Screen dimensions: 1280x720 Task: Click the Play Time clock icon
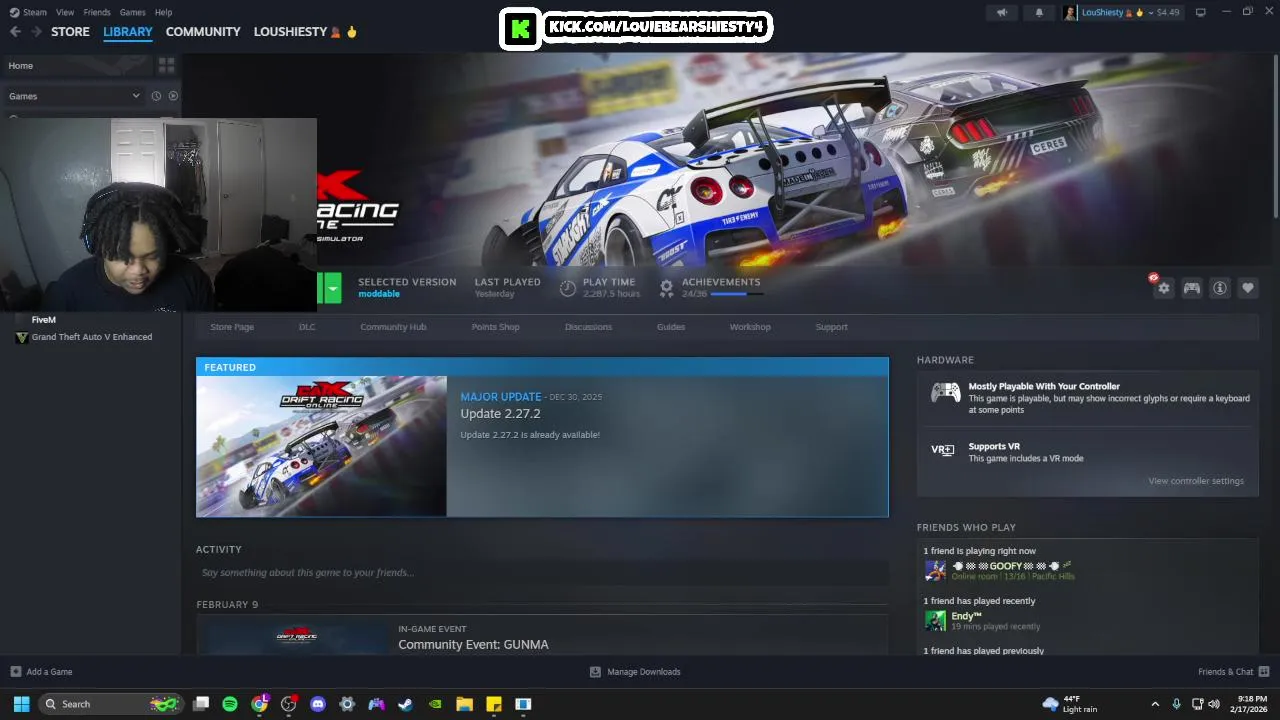click(567, 288)
